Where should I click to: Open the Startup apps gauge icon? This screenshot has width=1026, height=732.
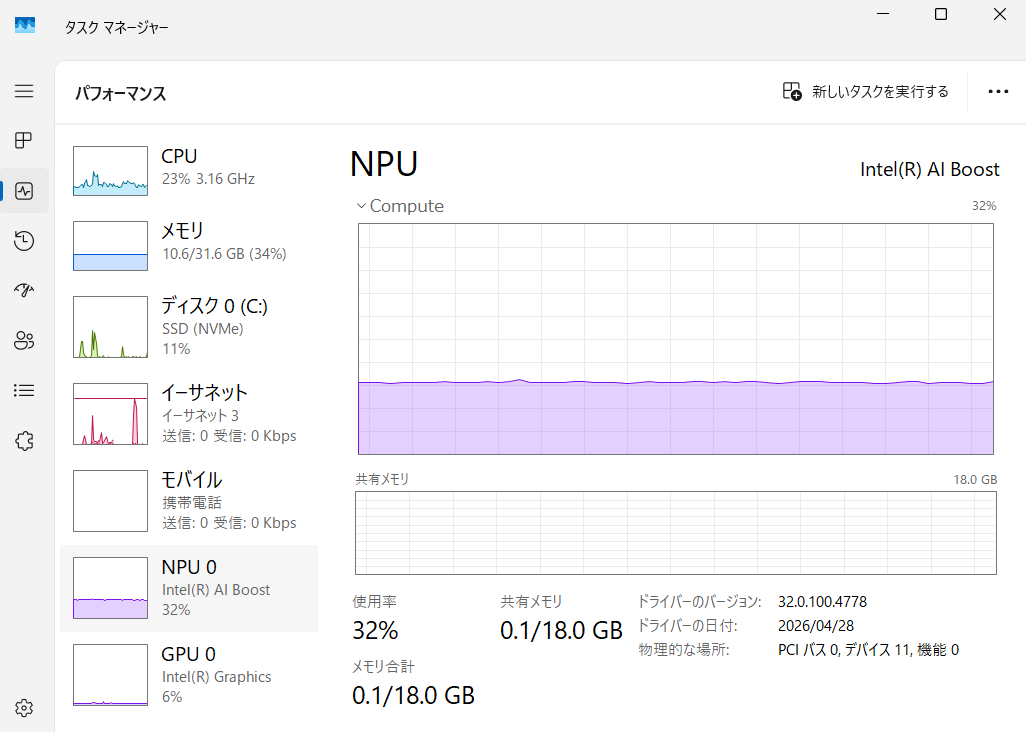24,290
